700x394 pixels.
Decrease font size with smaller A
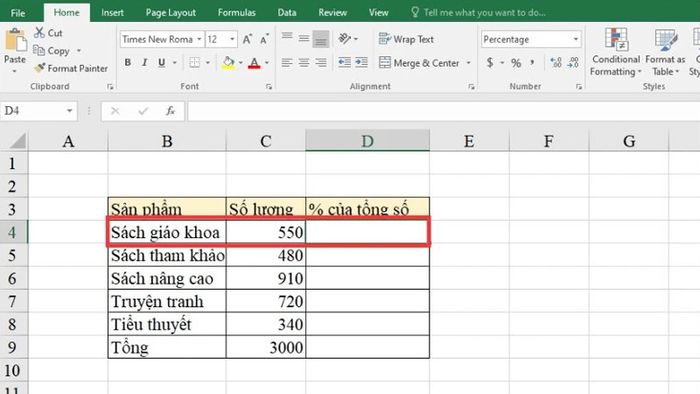pyautogui.click(x=264, y=39)
